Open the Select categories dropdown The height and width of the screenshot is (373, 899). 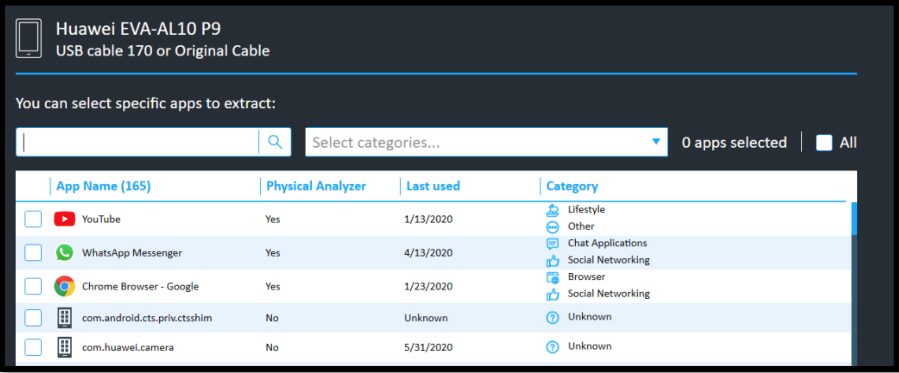click(486, 142)
